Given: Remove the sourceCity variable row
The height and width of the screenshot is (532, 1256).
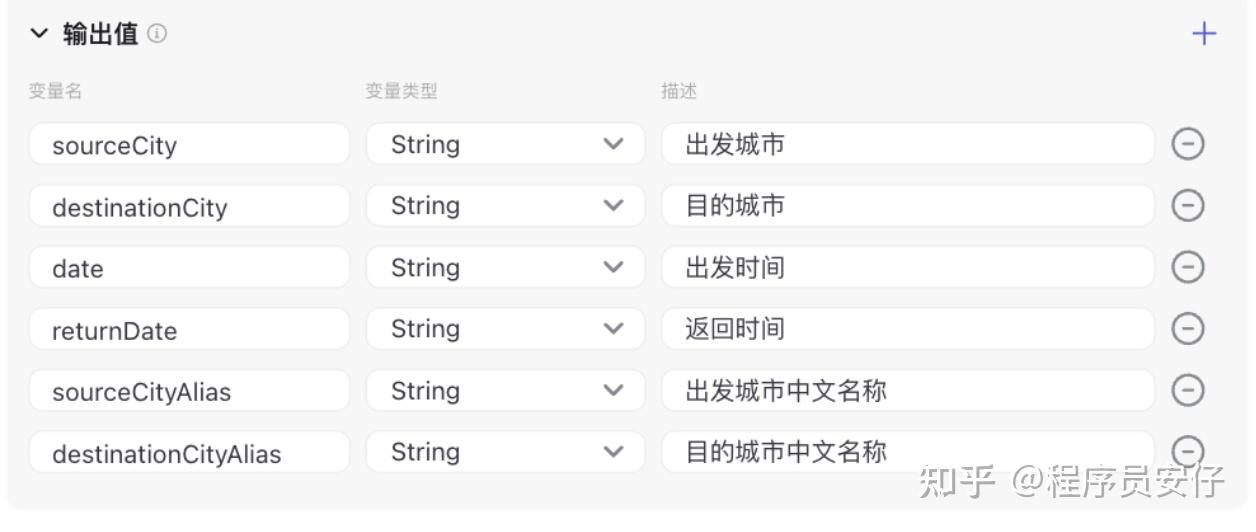Looking at the screenshot, I should click(1187, 144).
